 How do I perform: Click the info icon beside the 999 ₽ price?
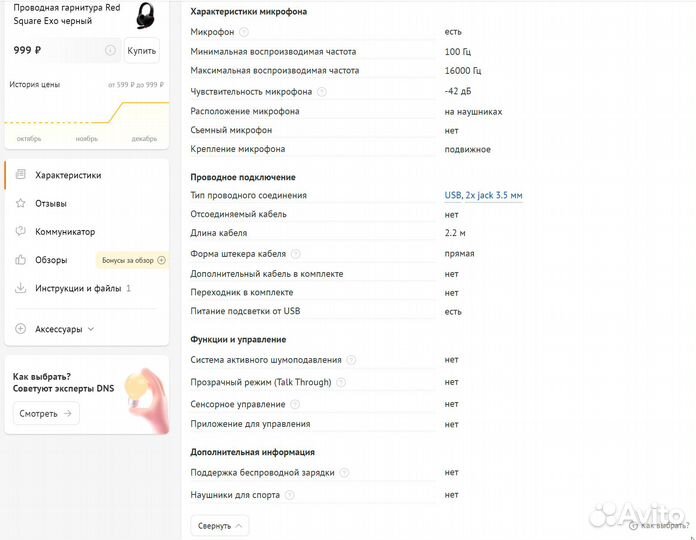tap(109, 50)
